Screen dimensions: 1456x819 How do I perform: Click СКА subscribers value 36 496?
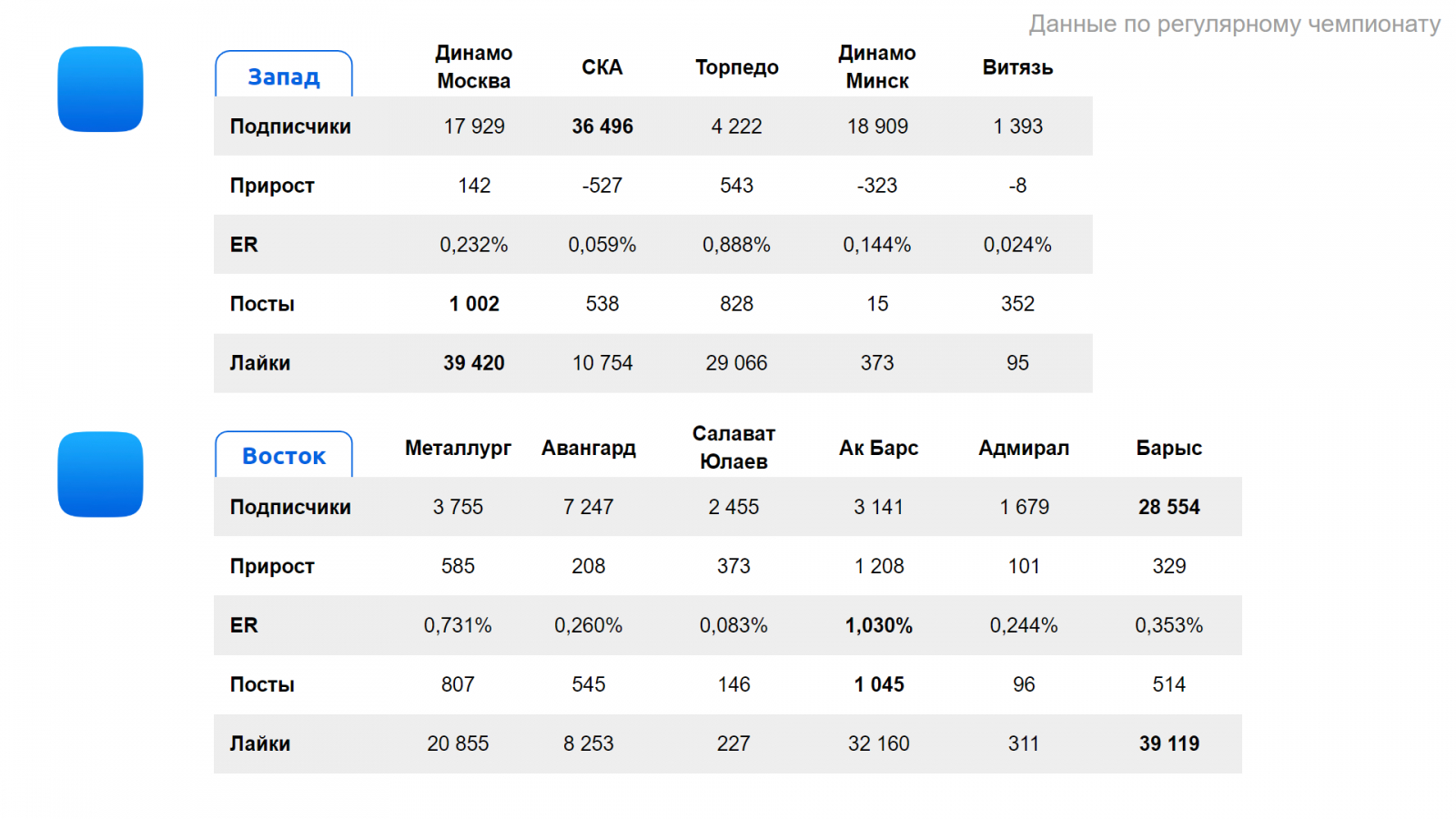[602, 126]
